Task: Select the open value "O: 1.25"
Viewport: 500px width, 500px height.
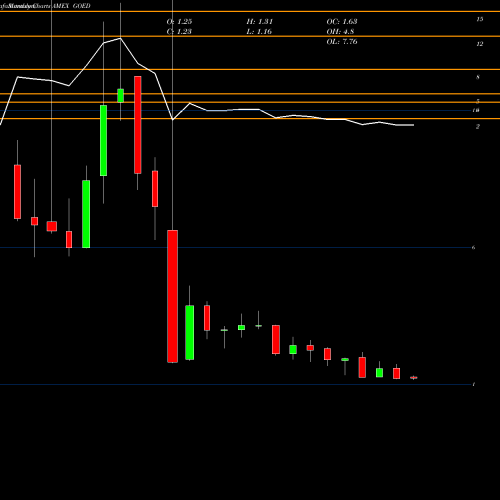Action: click(179, 22)
